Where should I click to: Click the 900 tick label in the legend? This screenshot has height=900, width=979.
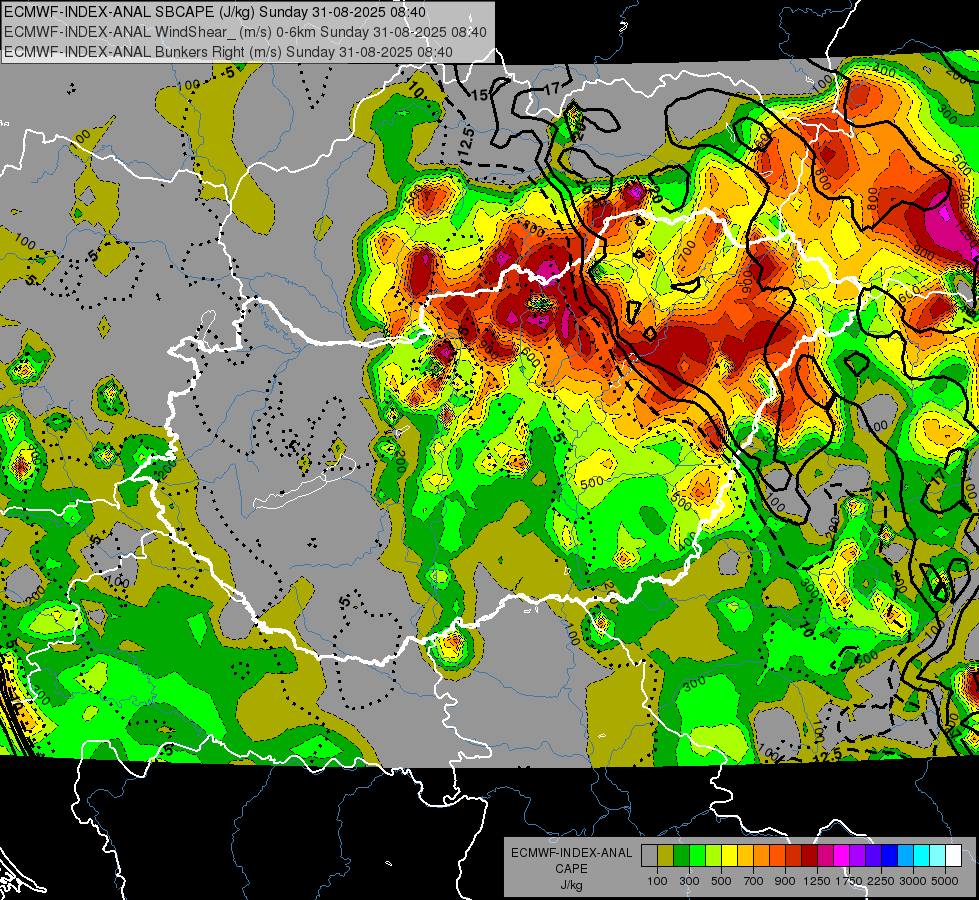tap(785, 881)
